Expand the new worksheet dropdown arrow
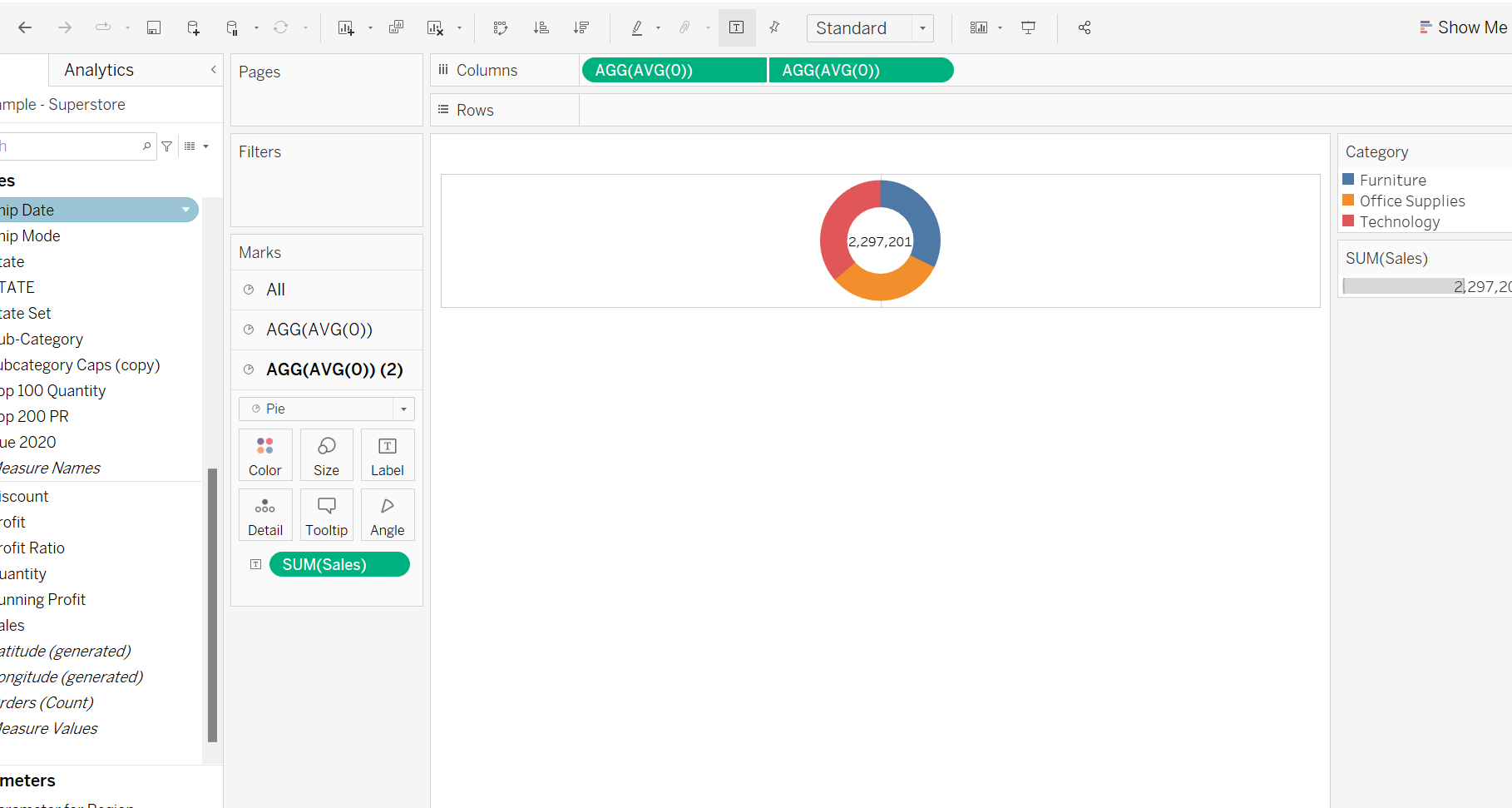 (370, 27)
